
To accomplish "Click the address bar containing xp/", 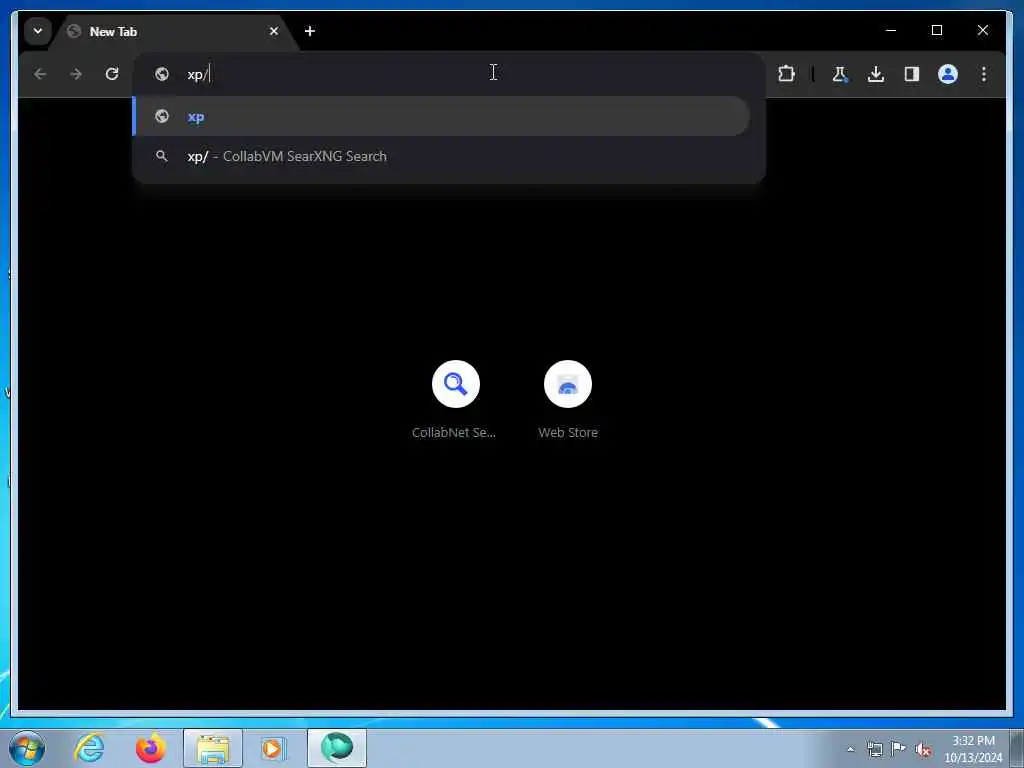I will (x=449, y=74).
